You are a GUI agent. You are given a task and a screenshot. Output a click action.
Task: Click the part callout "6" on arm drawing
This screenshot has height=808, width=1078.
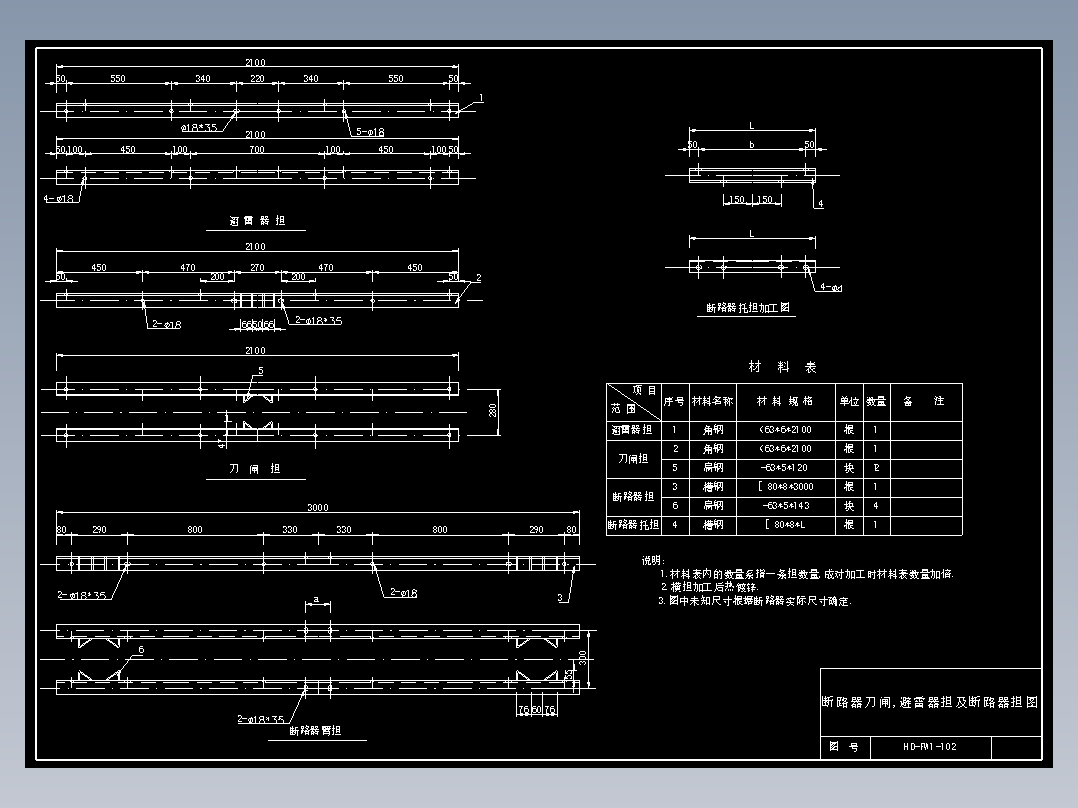(x=142, y=650)
